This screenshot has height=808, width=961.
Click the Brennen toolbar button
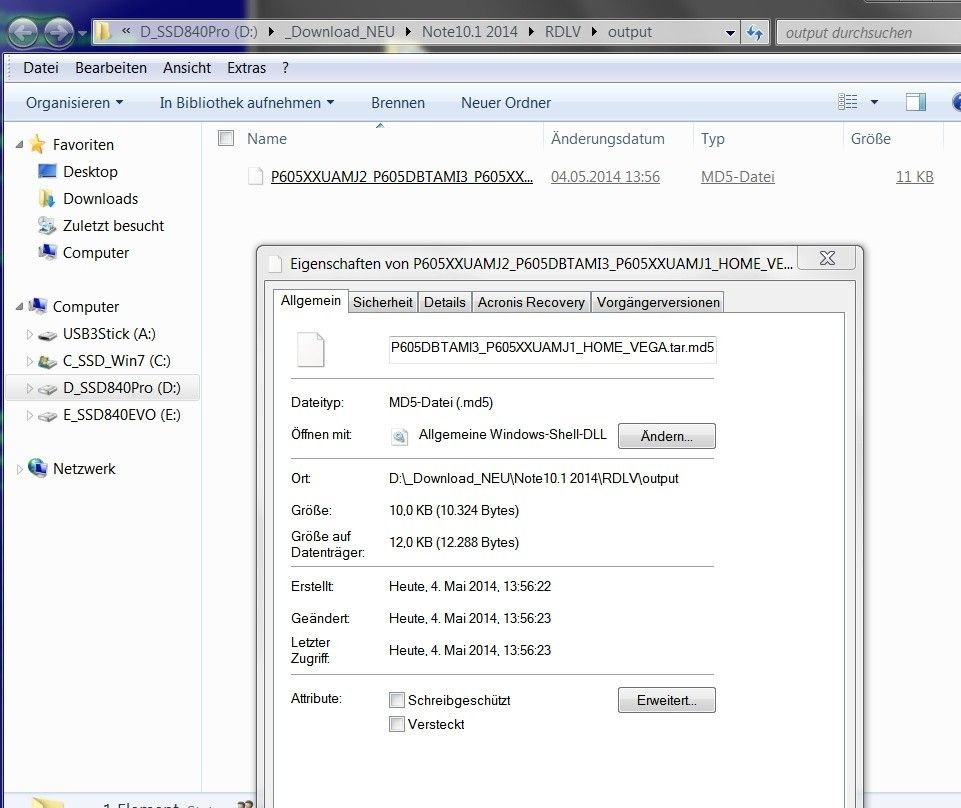point(398,102)
